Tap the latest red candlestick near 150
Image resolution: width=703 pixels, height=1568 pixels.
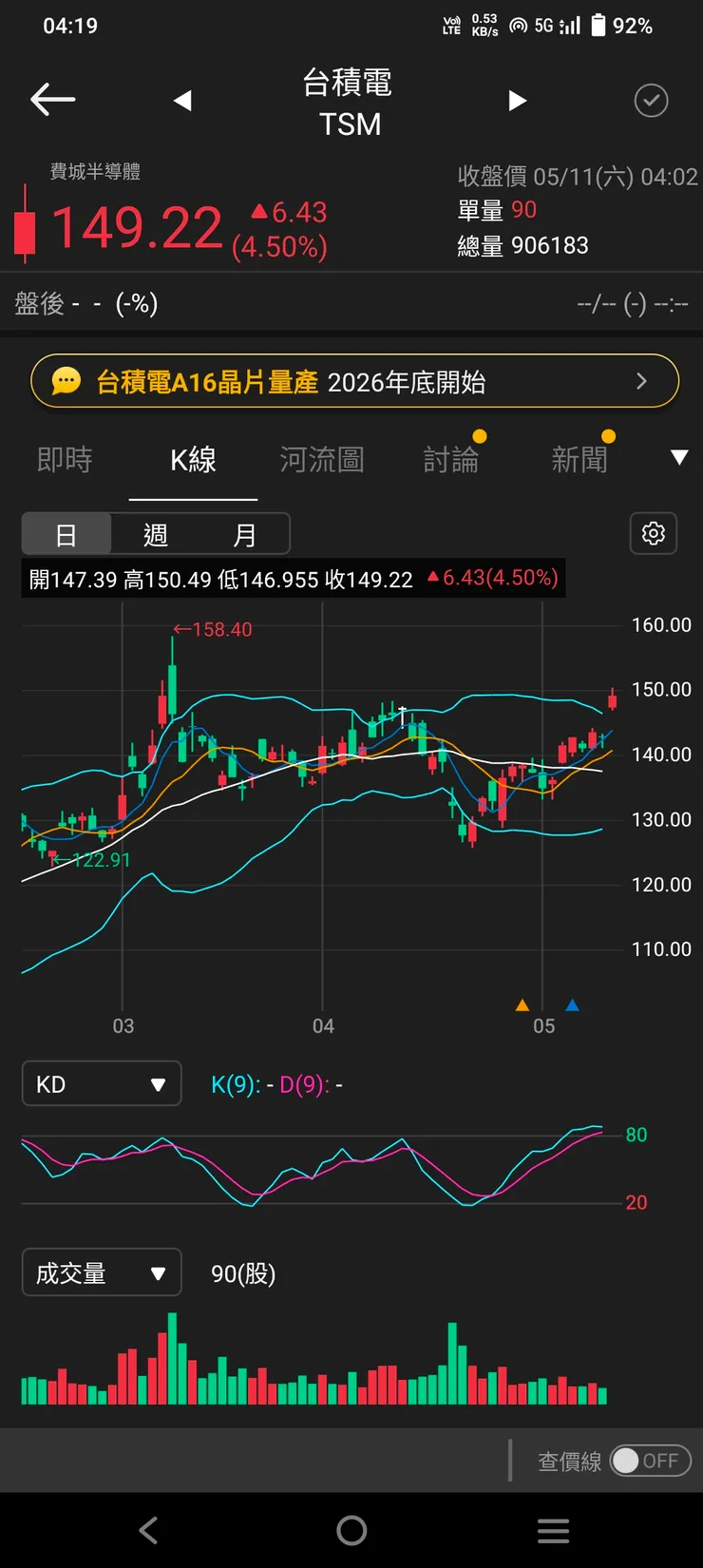(x=613, y=699)
